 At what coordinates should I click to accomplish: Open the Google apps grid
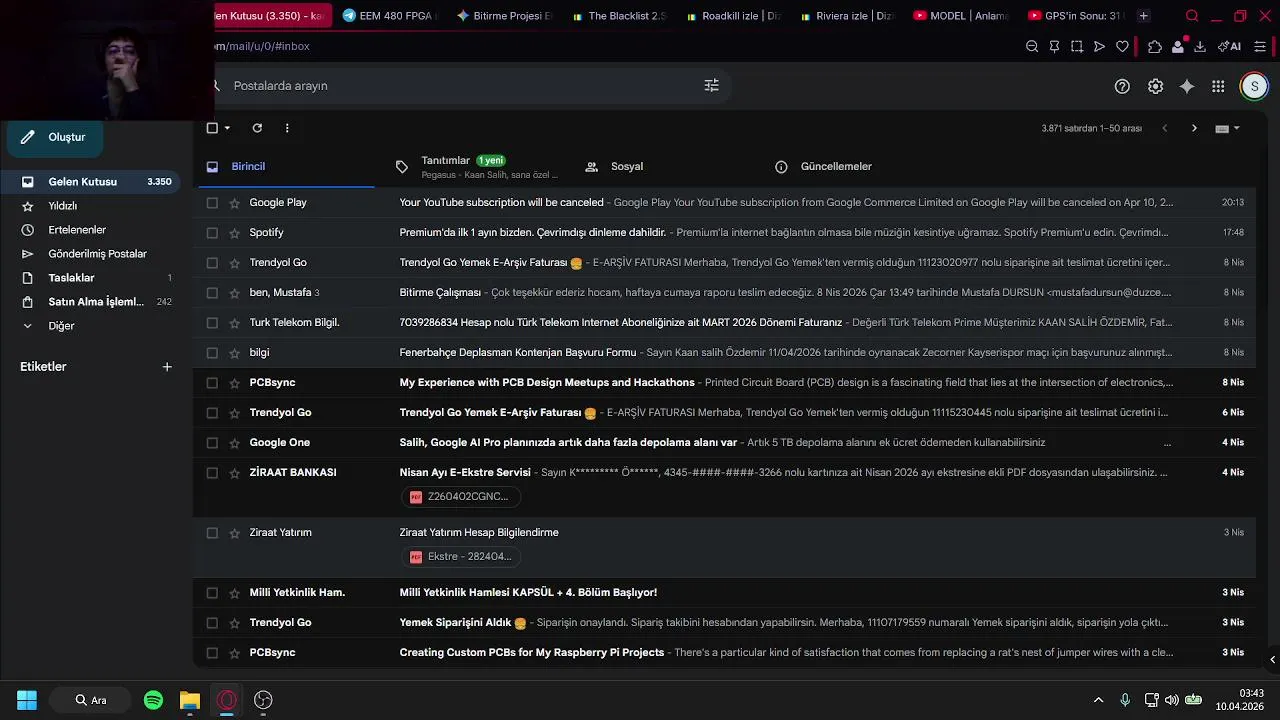coord(1218,87)
